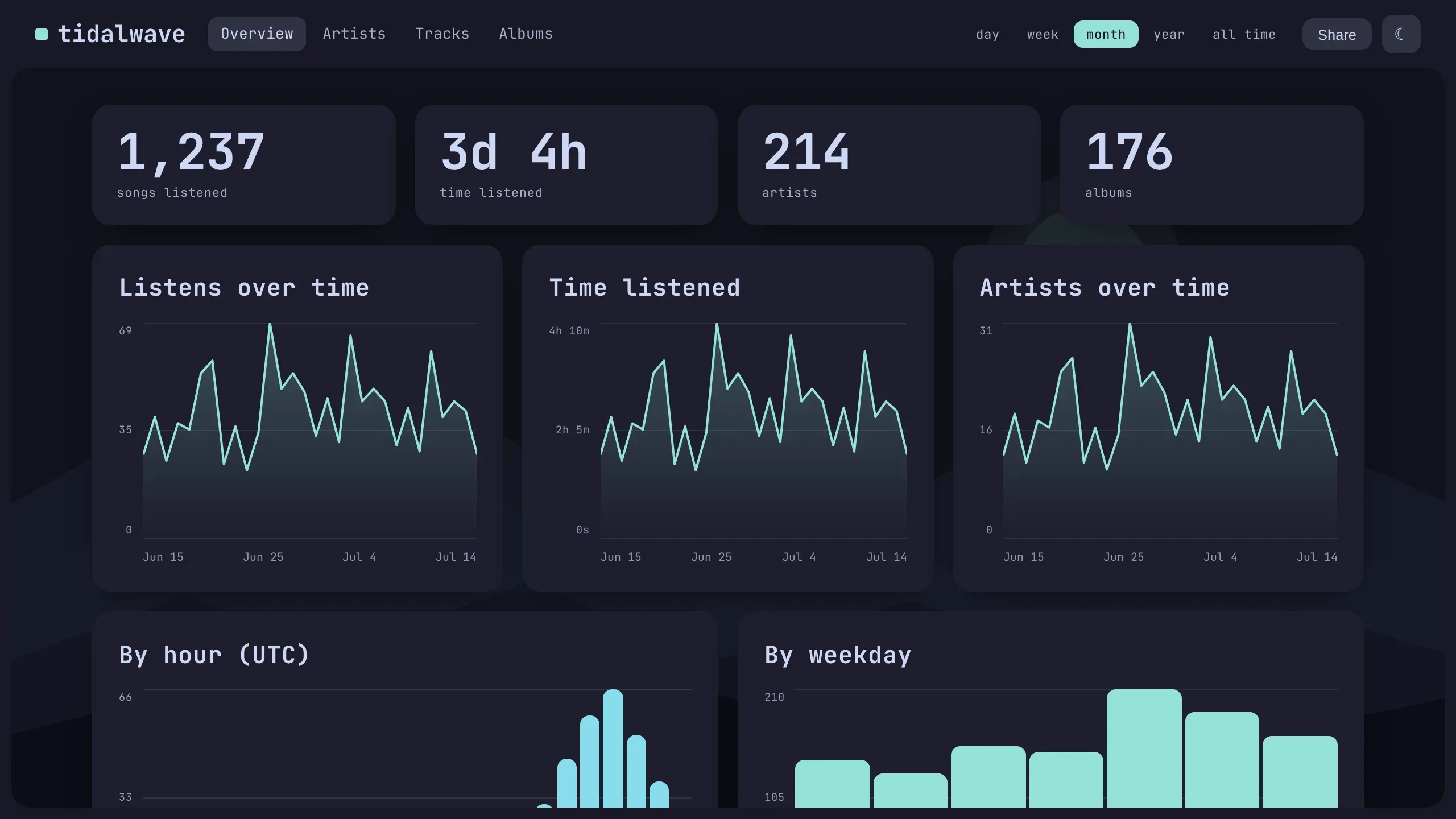Select the all time range
Screen dimensions: 1456x819
click(1244, 34)
